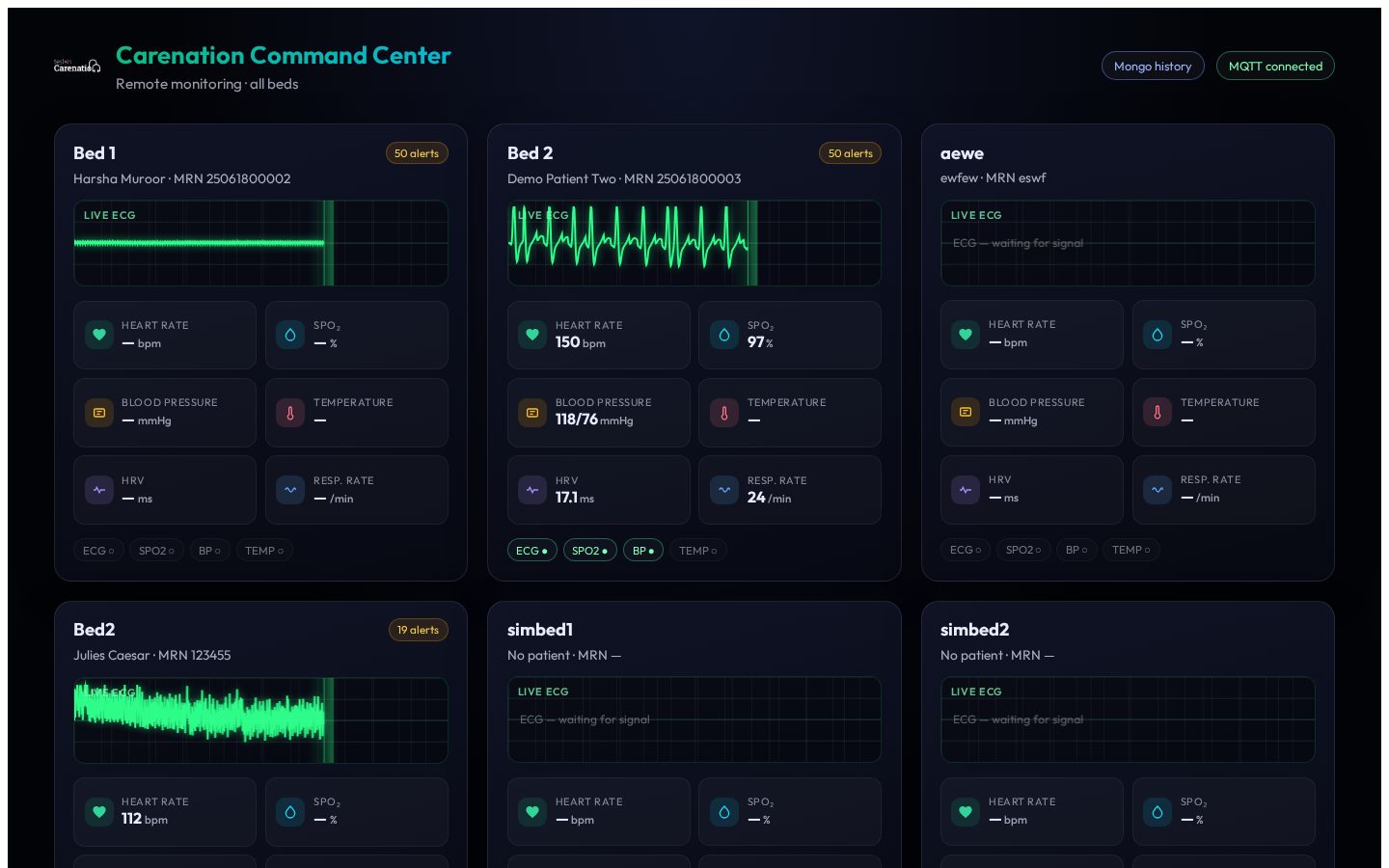Click Bed 2 resp. rate icon at 24/min
This screenshot has height=868, width=1389.
724,490
